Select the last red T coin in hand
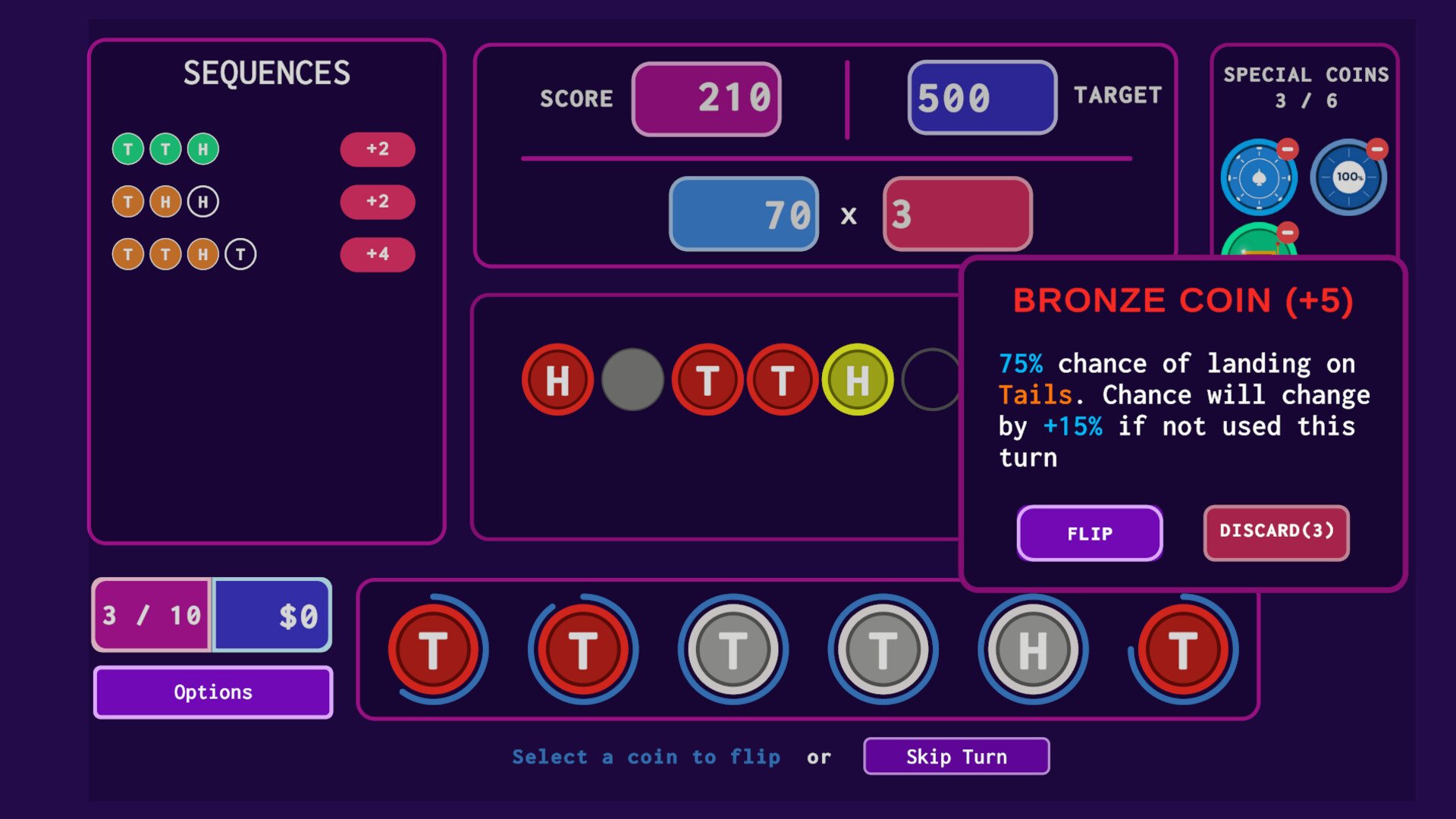This screenshot has width=1456, height=819. coord(1183,650)
